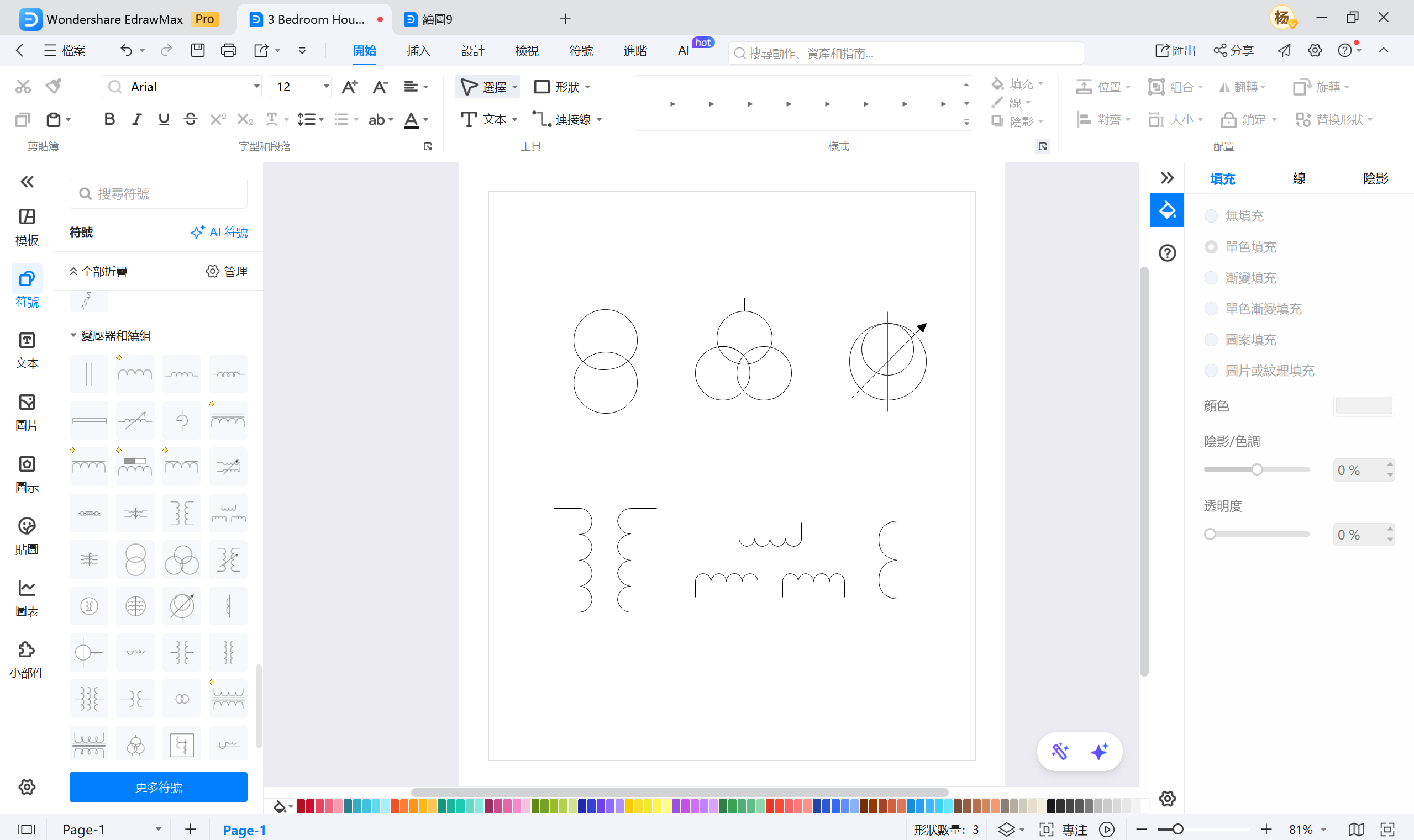The width and height of the screenshot is (1414, 840).
Task: Click the AI 符號 link
Action: 219,232
